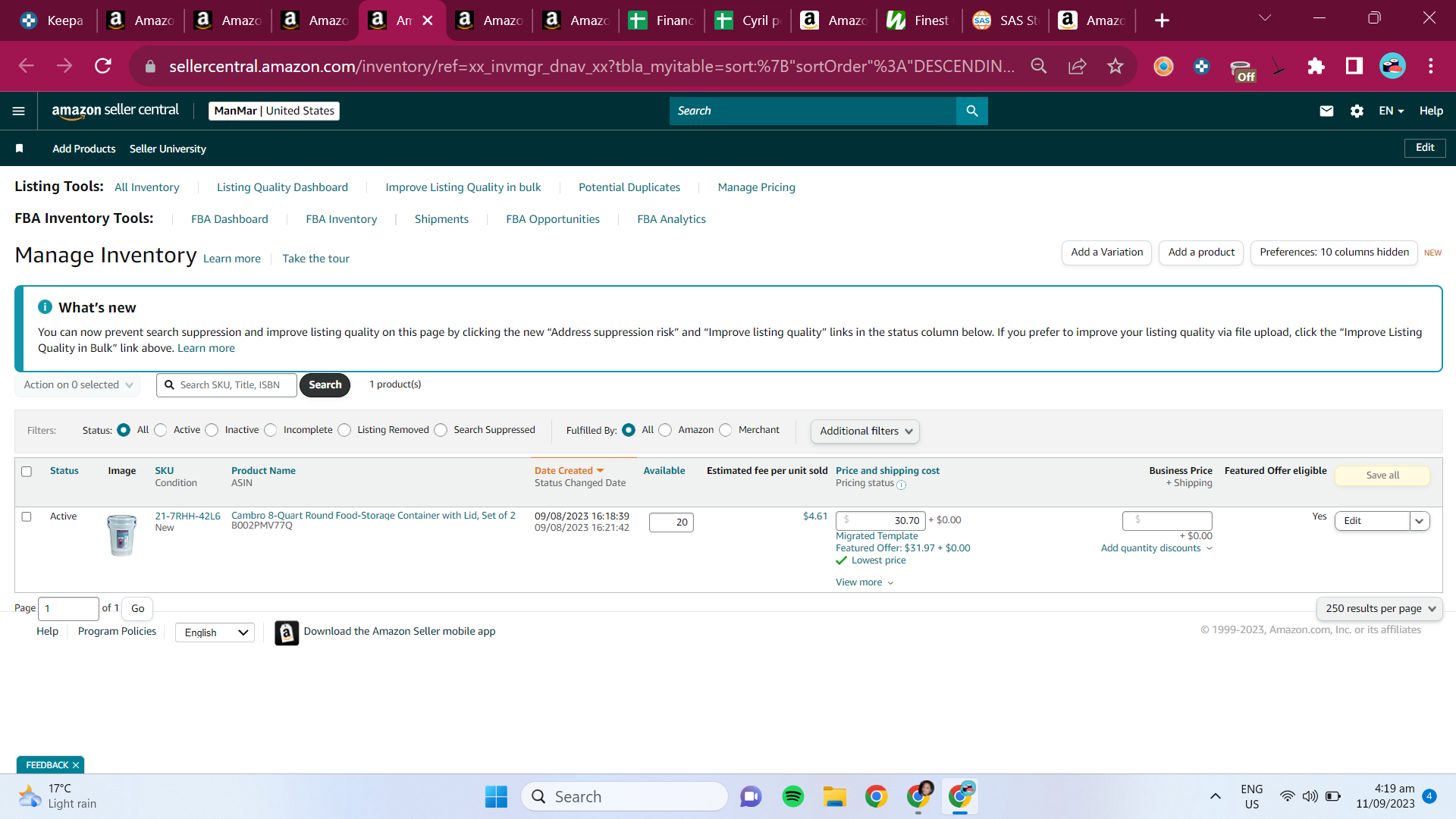
Task: Click the Amazon Seller Central logo
Action: click(115, 111)
